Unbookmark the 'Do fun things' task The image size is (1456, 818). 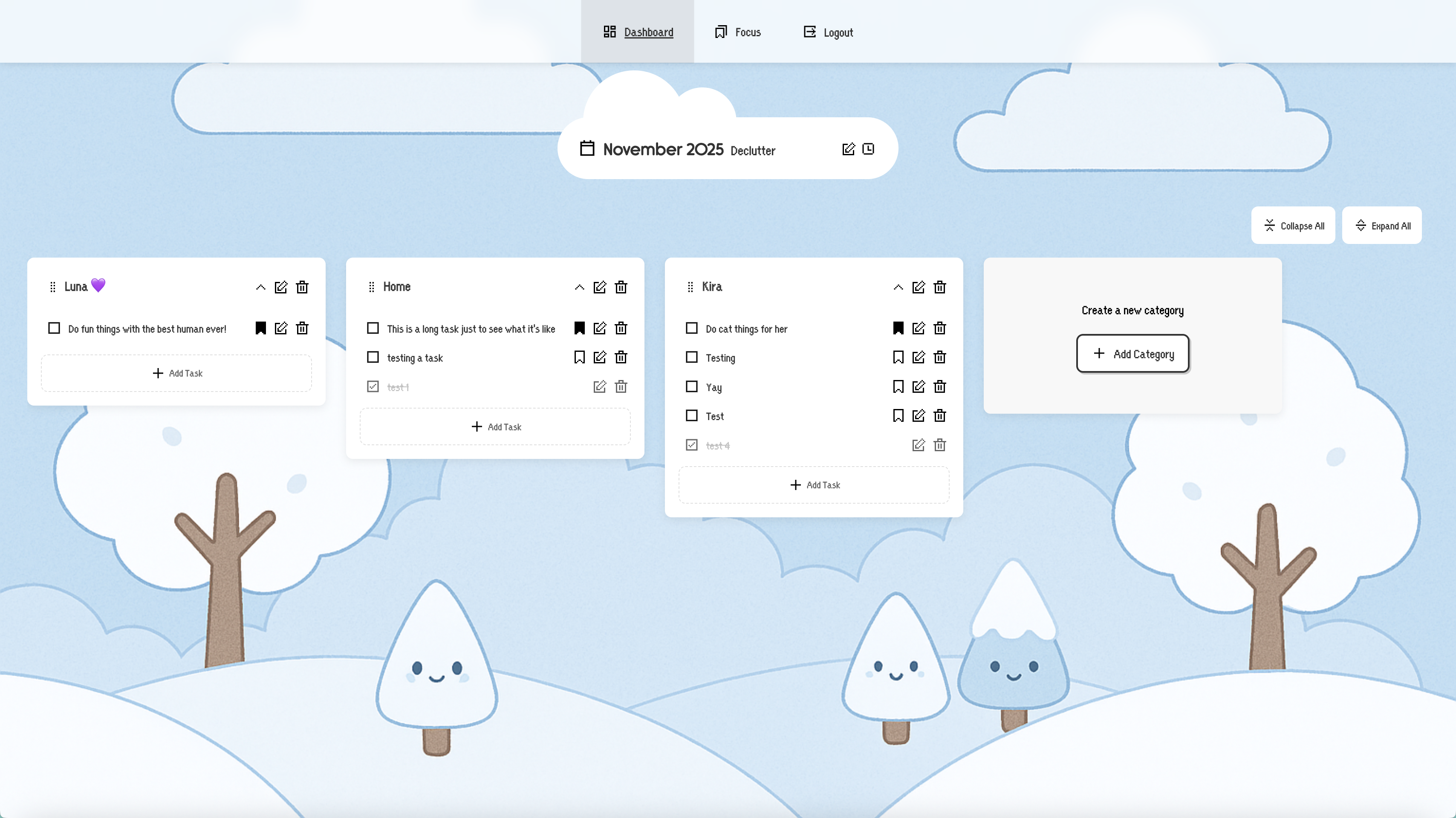coord(260,328)
